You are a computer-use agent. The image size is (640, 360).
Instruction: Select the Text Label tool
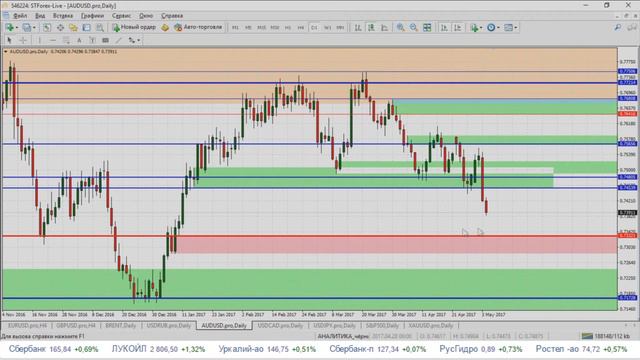point(92,40)
